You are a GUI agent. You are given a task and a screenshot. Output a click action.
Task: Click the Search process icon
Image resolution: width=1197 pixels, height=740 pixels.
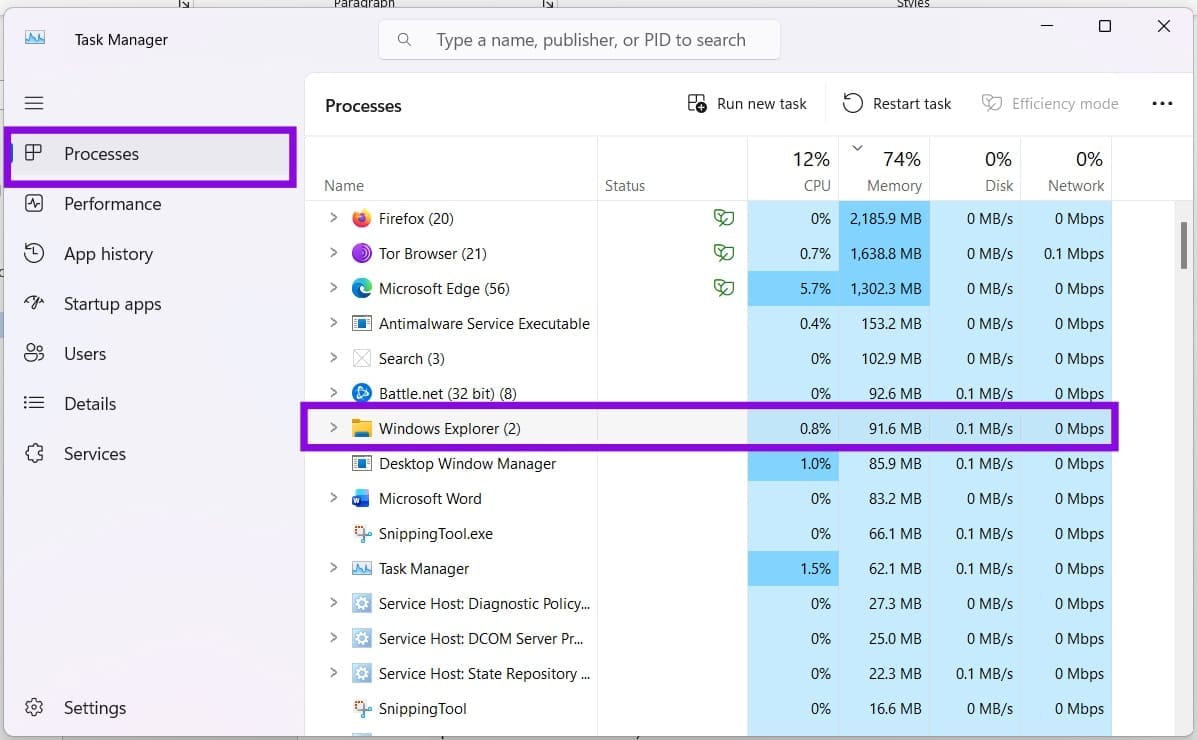(361, 359)
